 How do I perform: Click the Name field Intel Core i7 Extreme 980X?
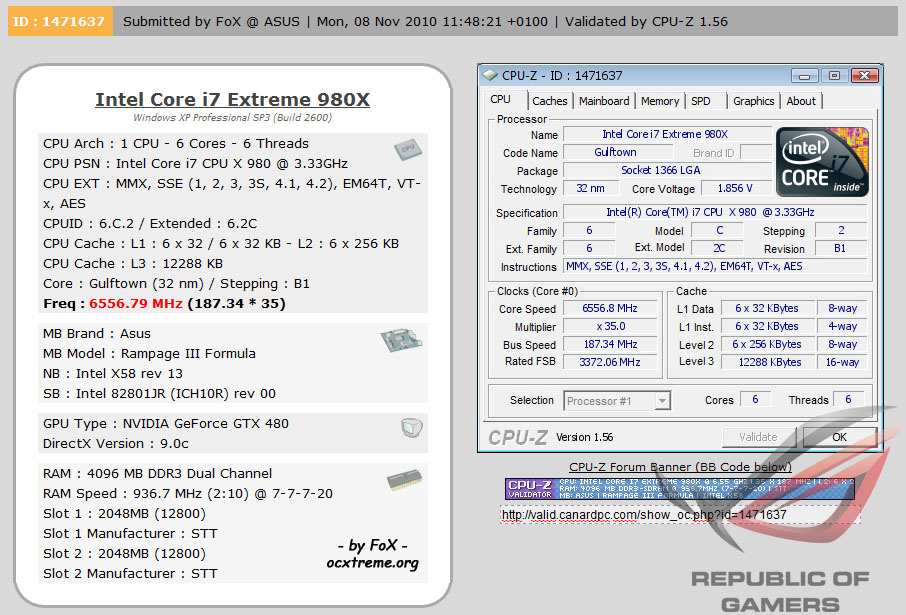point(666,134)
